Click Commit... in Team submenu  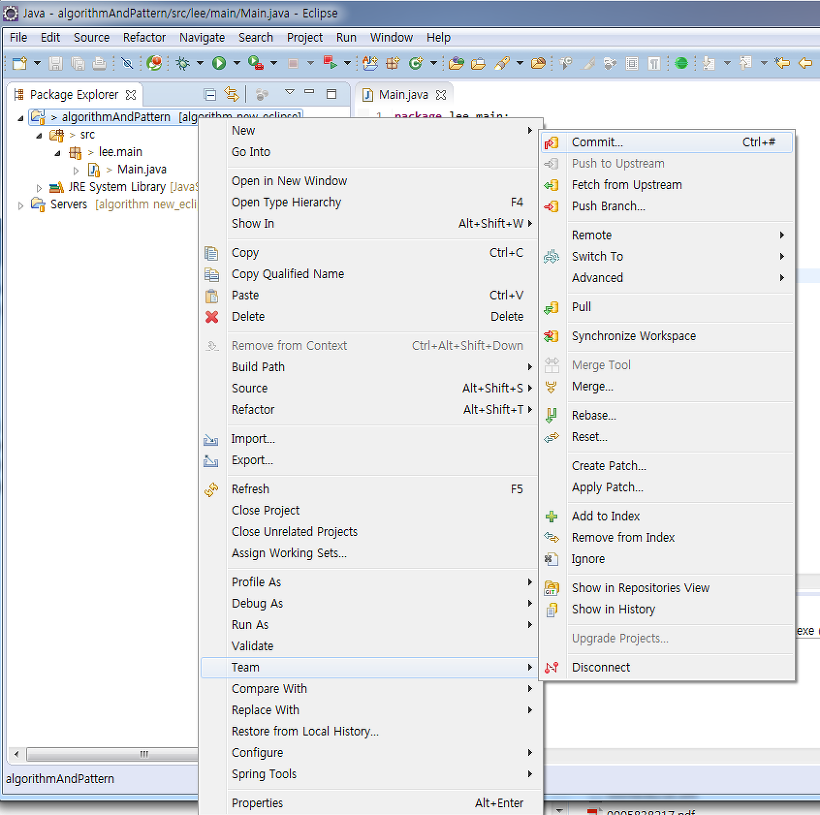[666, 142]
